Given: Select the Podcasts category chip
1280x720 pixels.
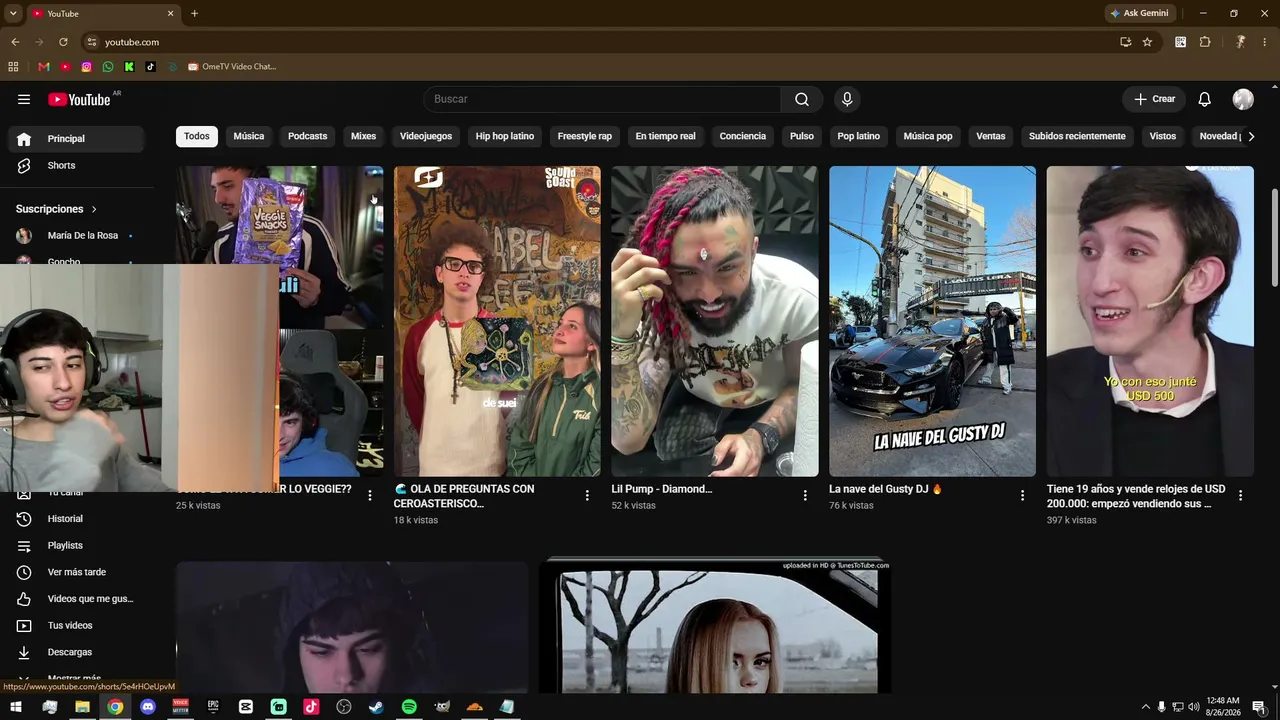Looking at the screenshot, I should tap(308, 136).
